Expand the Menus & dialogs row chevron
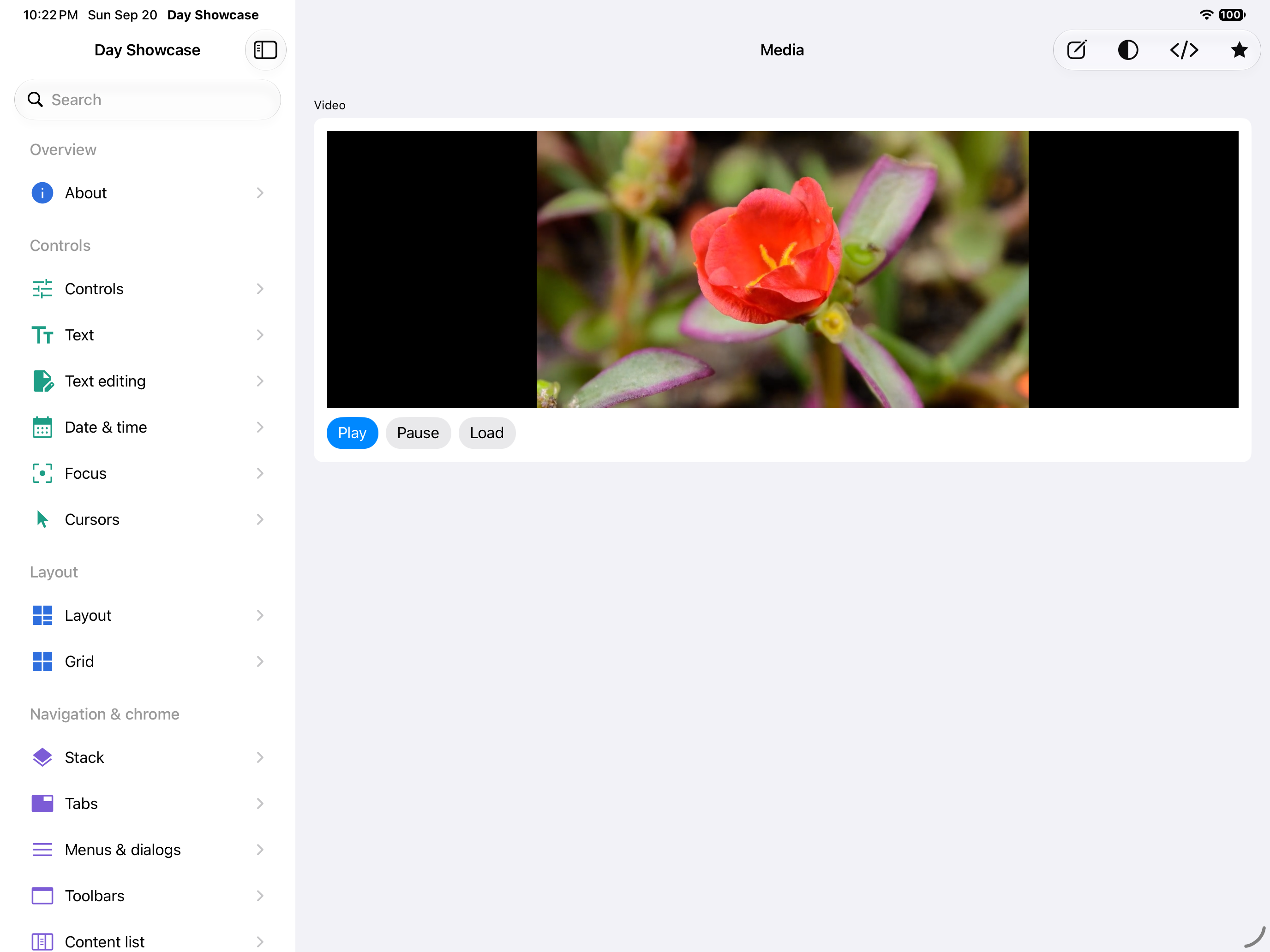The width and height of the screenshot is (1270, 952). pos(260,849)
